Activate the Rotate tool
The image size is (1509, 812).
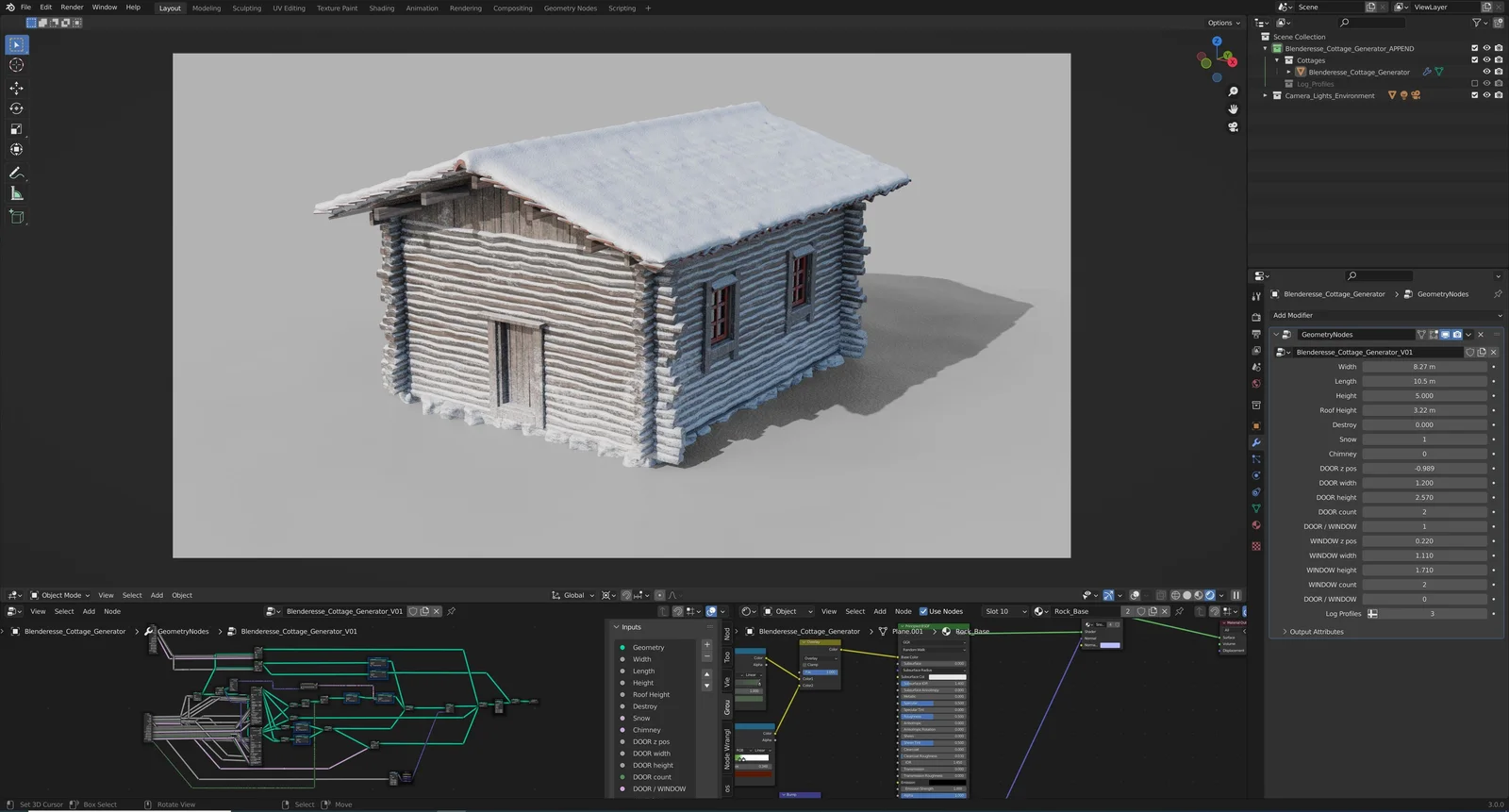coord(16,108)
